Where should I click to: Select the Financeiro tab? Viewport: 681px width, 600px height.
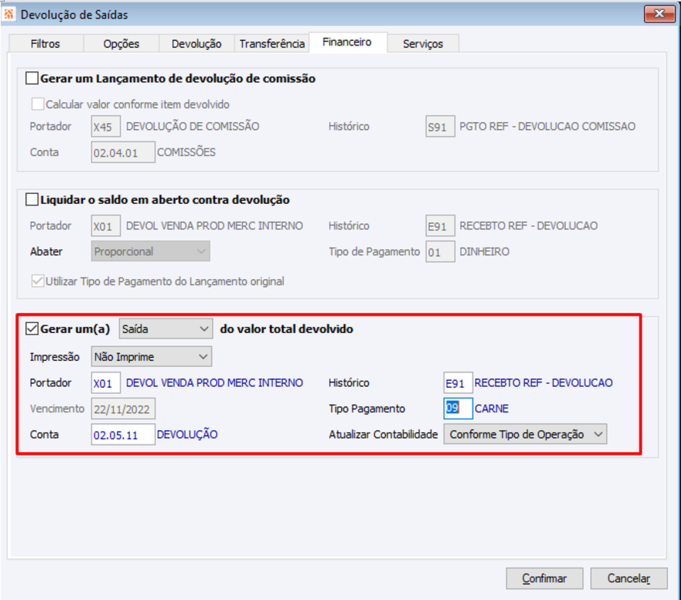point(347,42)
